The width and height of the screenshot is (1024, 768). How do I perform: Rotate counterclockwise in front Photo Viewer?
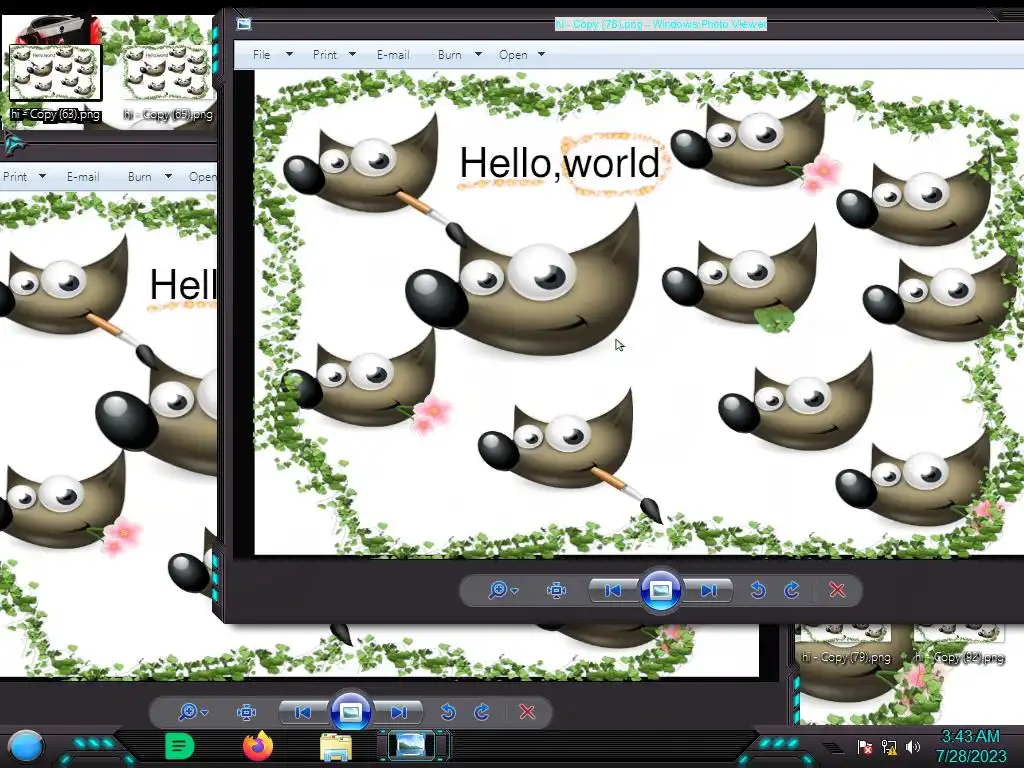758,590
